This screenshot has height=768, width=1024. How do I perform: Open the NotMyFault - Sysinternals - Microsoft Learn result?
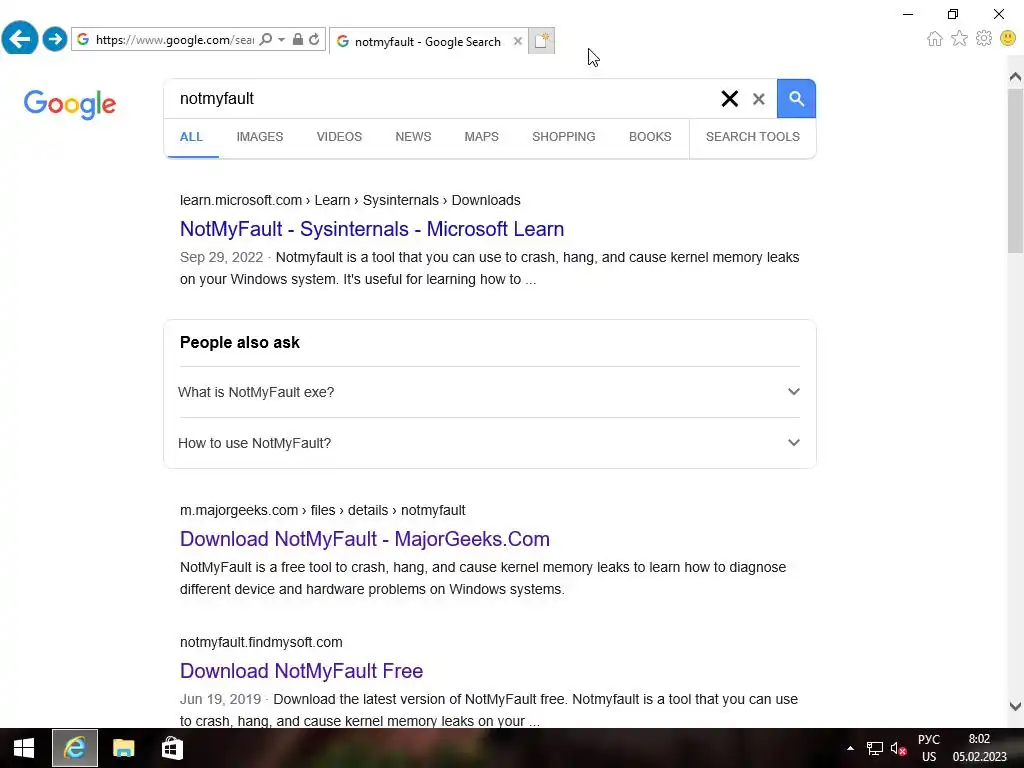click(372, 229)
